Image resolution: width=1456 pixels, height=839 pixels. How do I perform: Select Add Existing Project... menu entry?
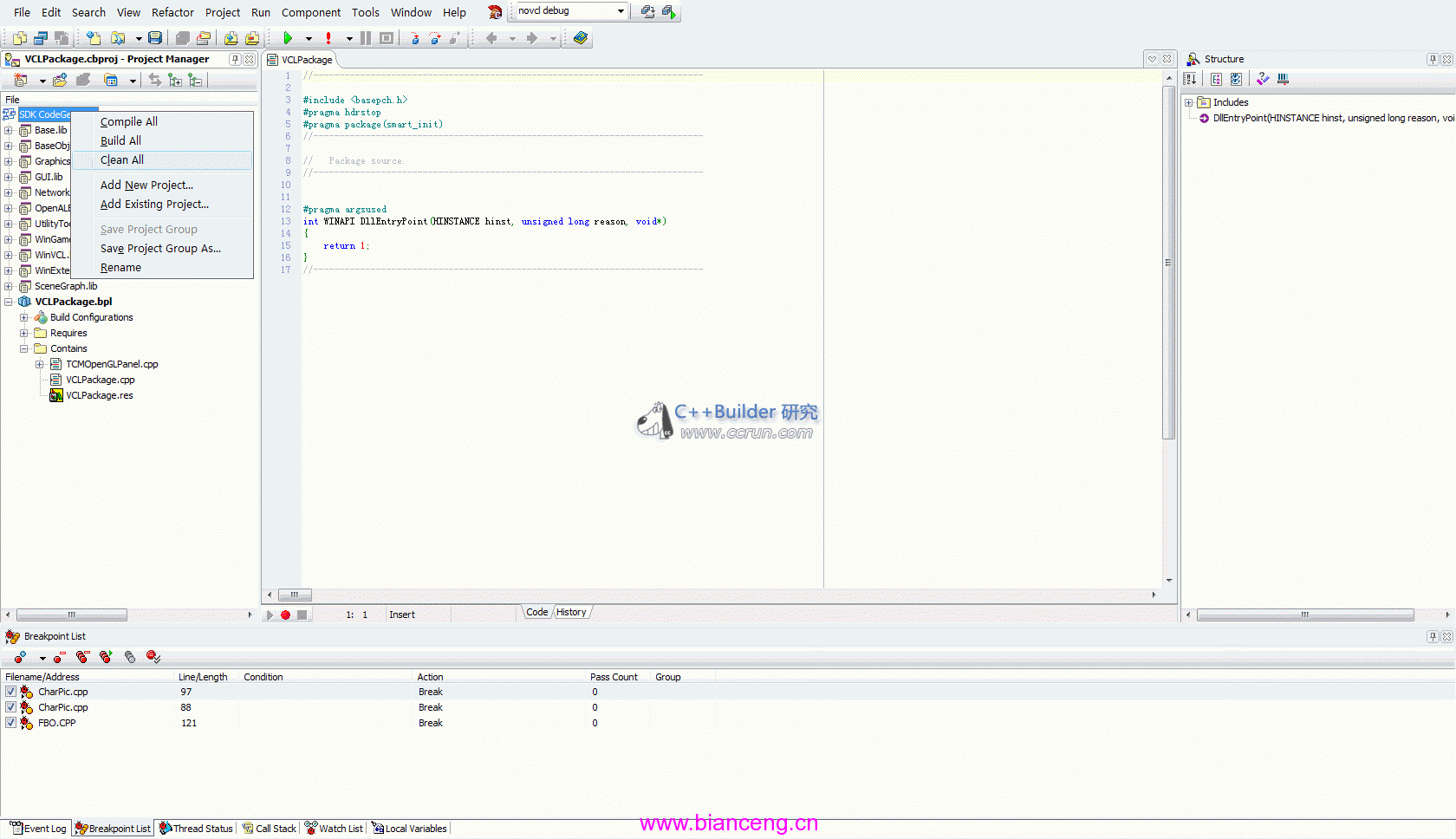154,205
